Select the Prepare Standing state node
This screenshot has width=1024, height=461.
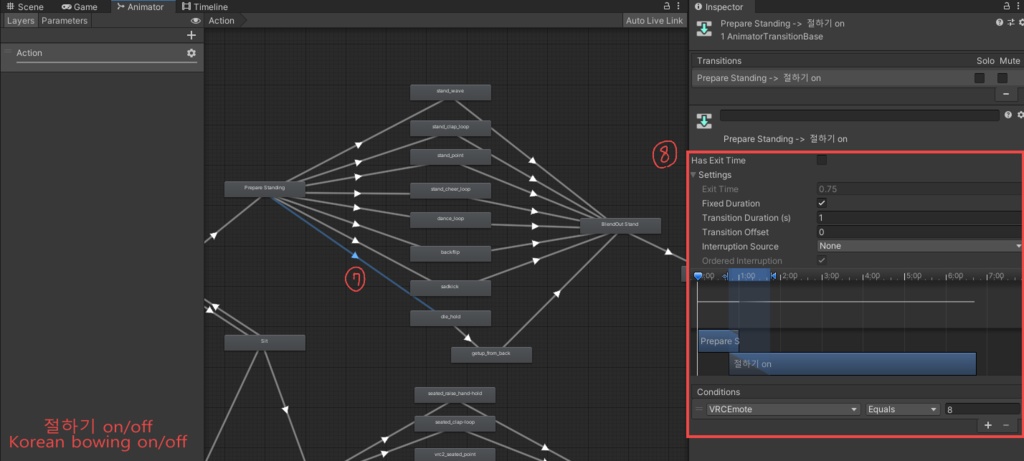264,189
